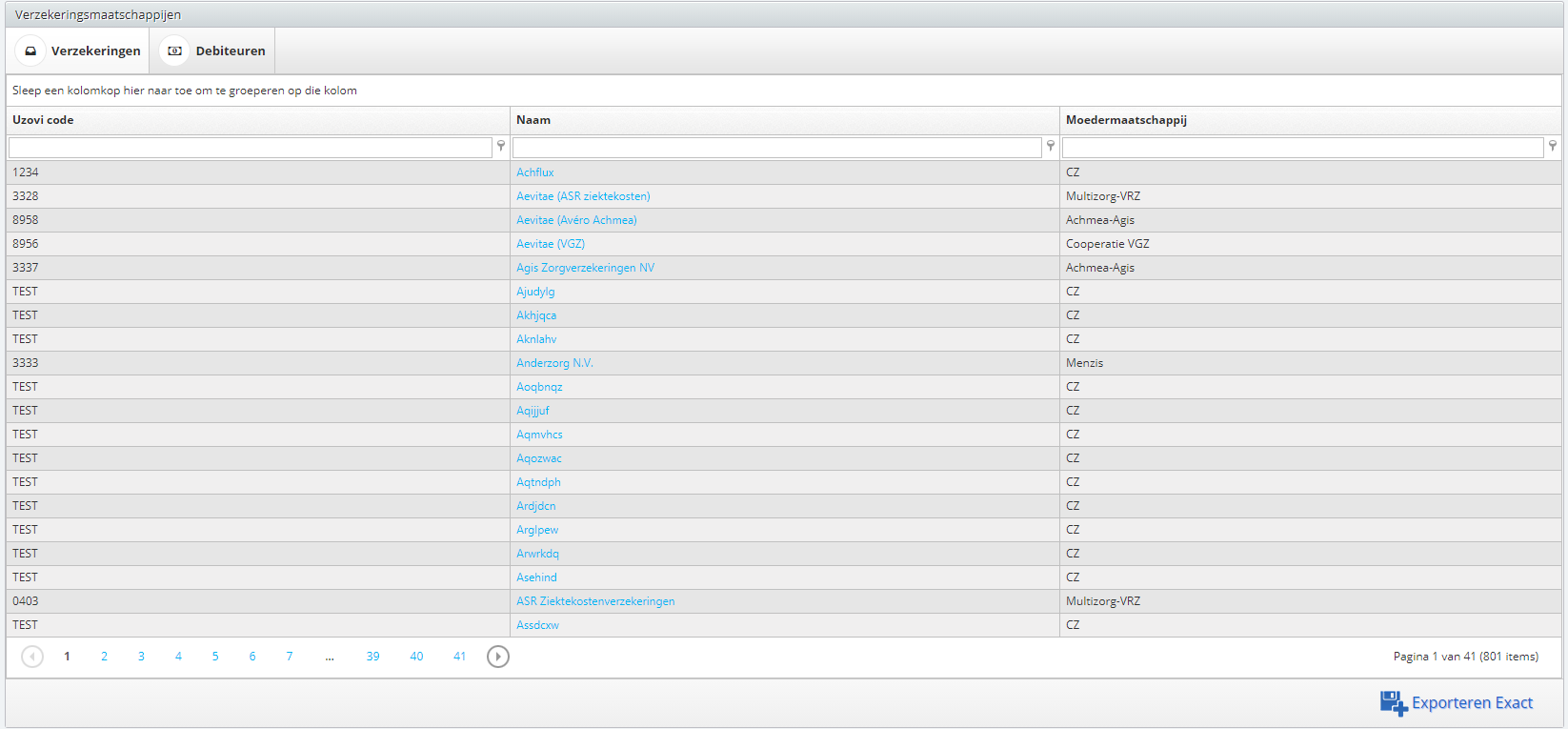1568x729 pixels.
Task: Select Uzovi code cell 1234
Action: (257, 172)
